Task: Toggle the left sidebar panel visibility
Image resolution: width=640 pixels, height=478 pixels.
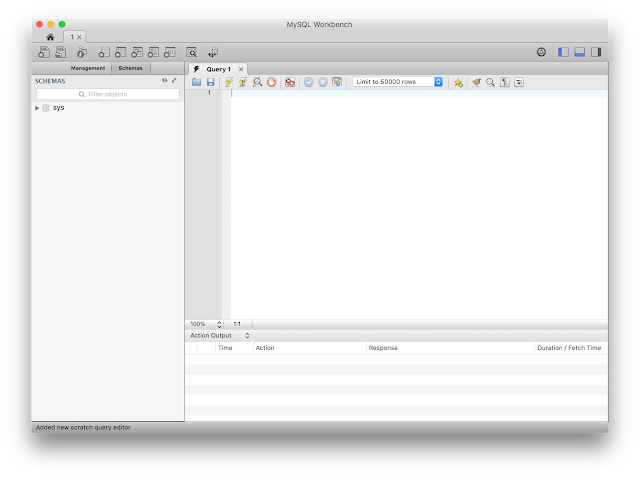Action: point(563,52)
